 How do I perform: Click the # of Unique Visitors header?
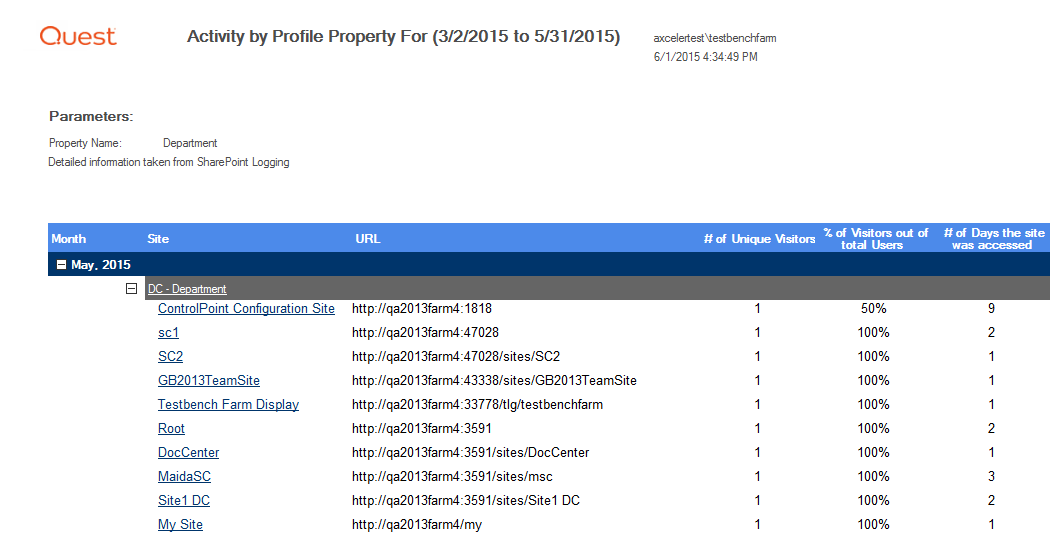coord(759,239)
